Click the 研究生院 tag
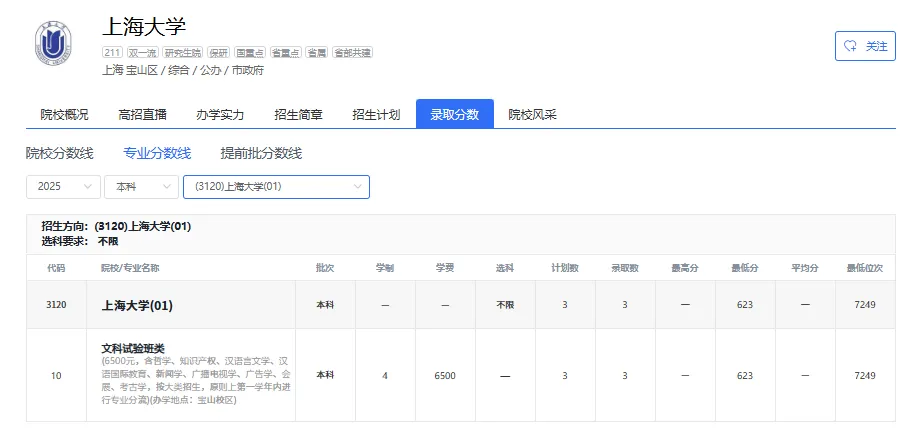 click(x=182, y=52)
